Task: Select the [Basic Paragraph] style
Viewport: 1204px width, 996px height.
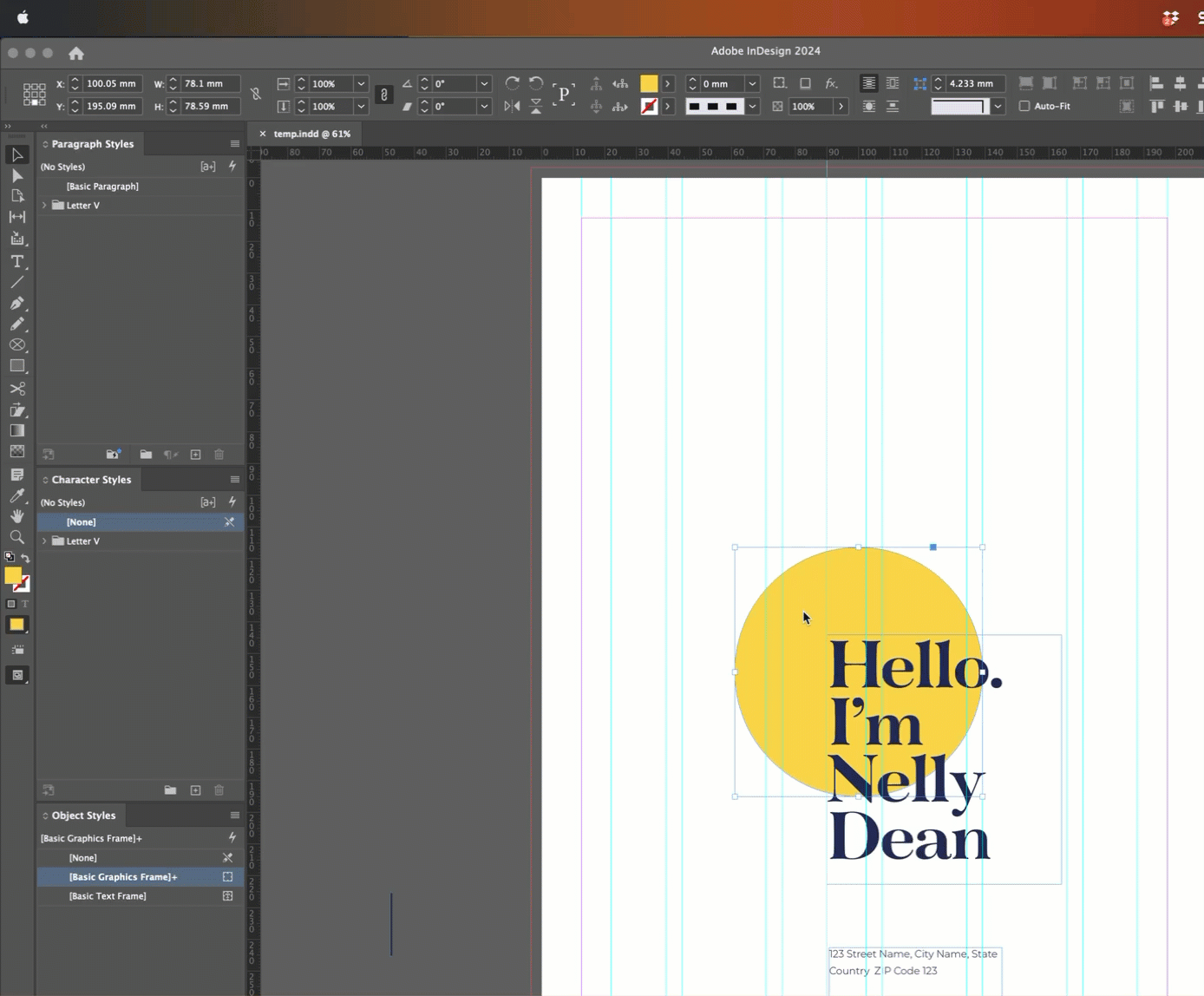Action: click(x=102, y=187)
